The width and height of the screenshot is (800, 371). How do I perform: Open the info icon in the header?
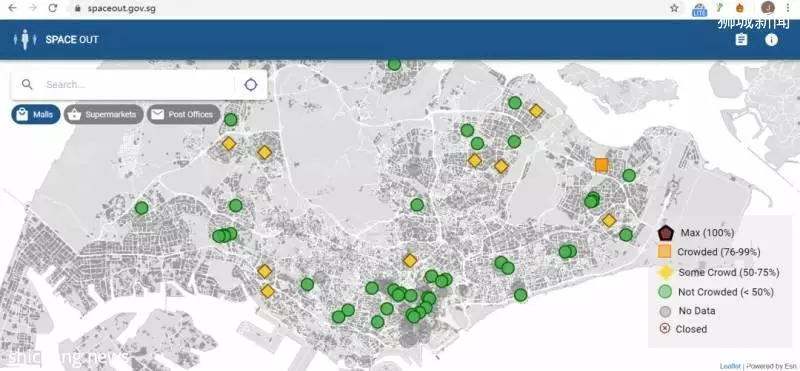coord(771,40)
